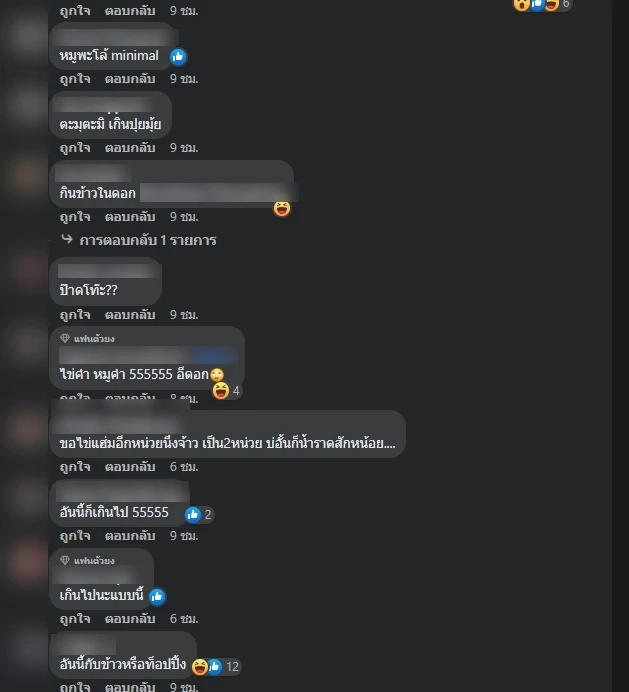Screen dimensions: 629x692
Task: Click the reply arrow icon beside 'การตอบกลับ 1 รายการ'
Action: click(x=67, y=239)
